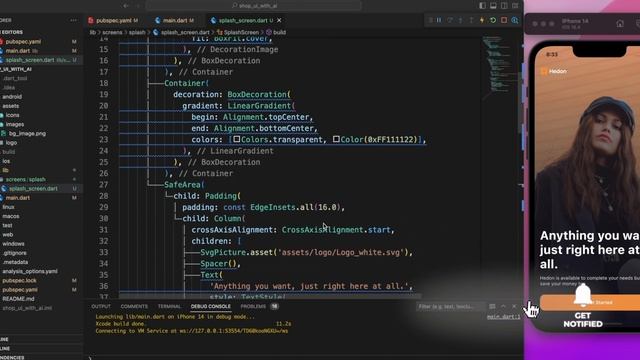Open the Comments panel tab
The height and width of the screenshot is (360, 640).
point(134,306)
